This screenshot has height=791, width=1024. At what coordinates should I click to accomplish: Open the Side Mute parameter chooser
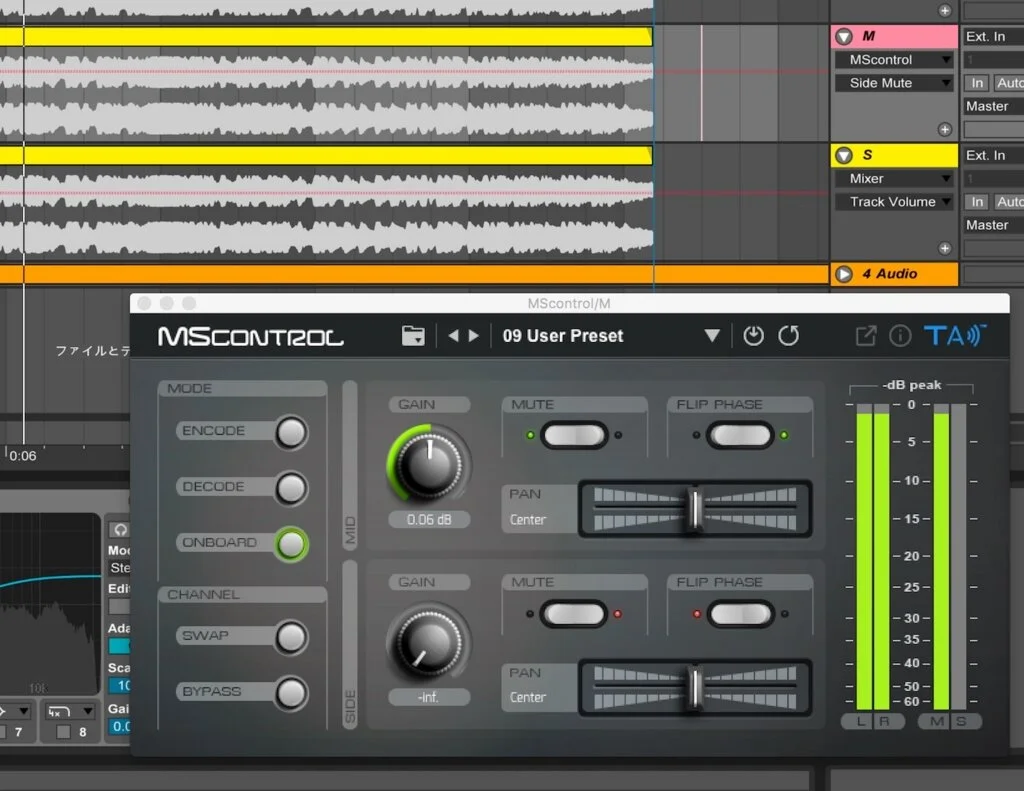[x=894, y=83]
